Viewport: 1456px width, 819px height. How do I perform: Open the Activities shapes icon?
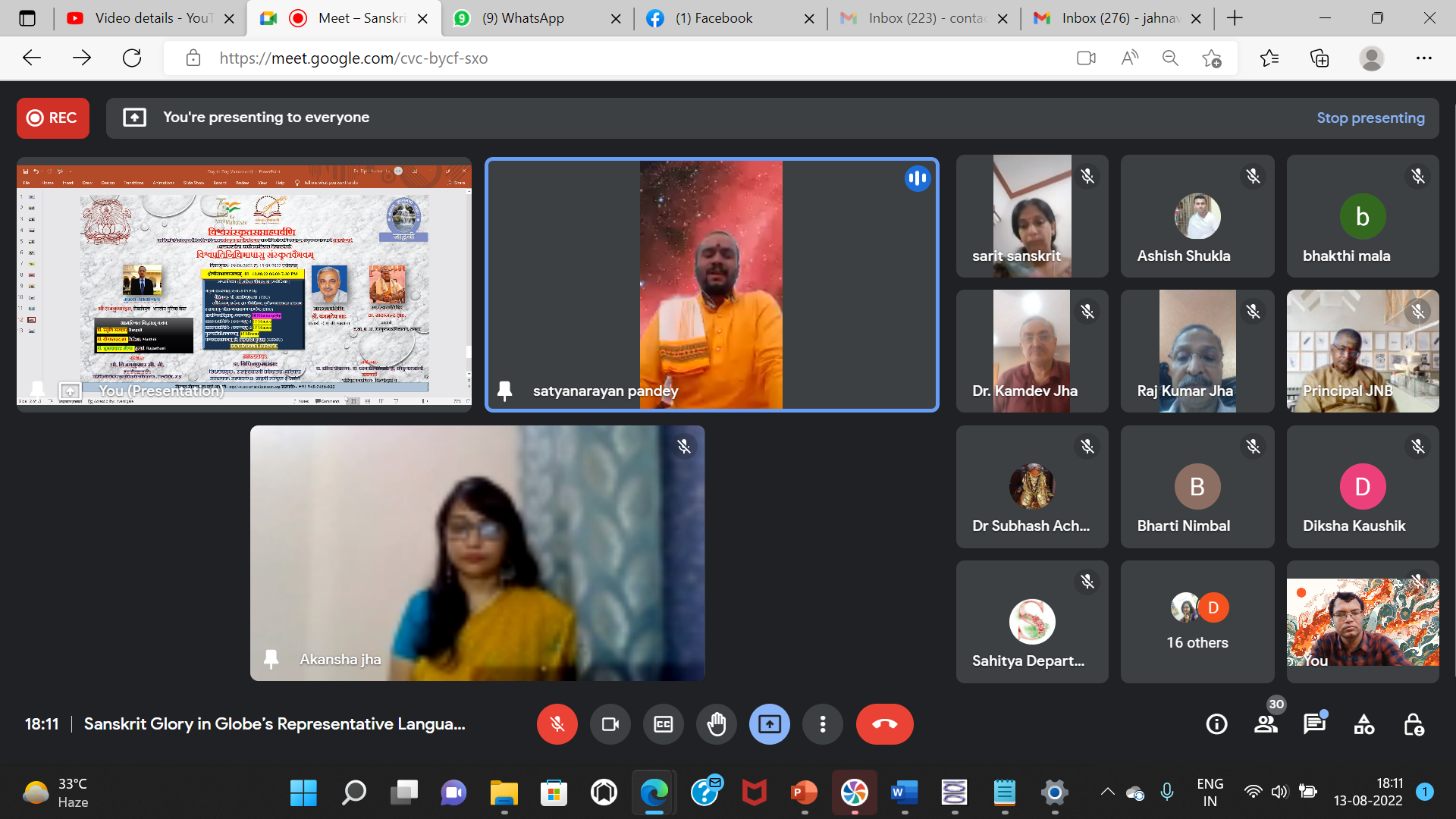click(1363, 724)
